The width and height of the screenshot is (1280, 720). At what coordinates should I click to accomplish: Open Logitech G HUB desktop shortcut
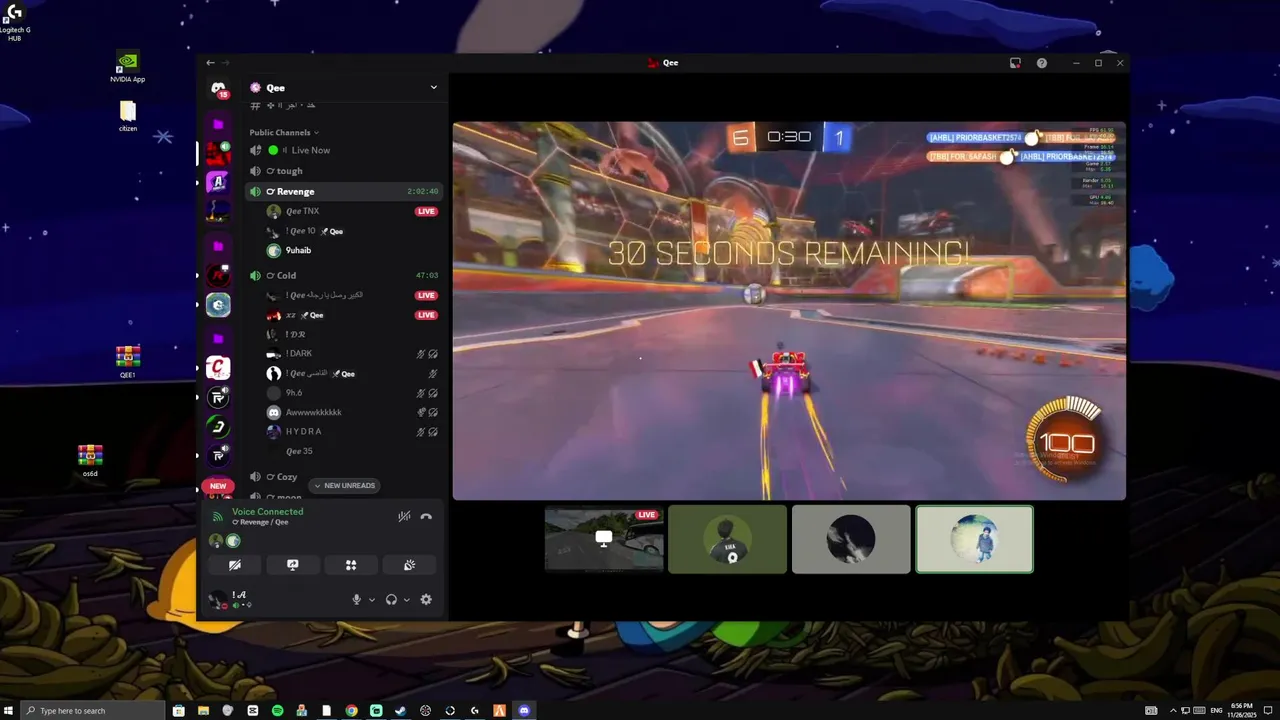(14, 22)
